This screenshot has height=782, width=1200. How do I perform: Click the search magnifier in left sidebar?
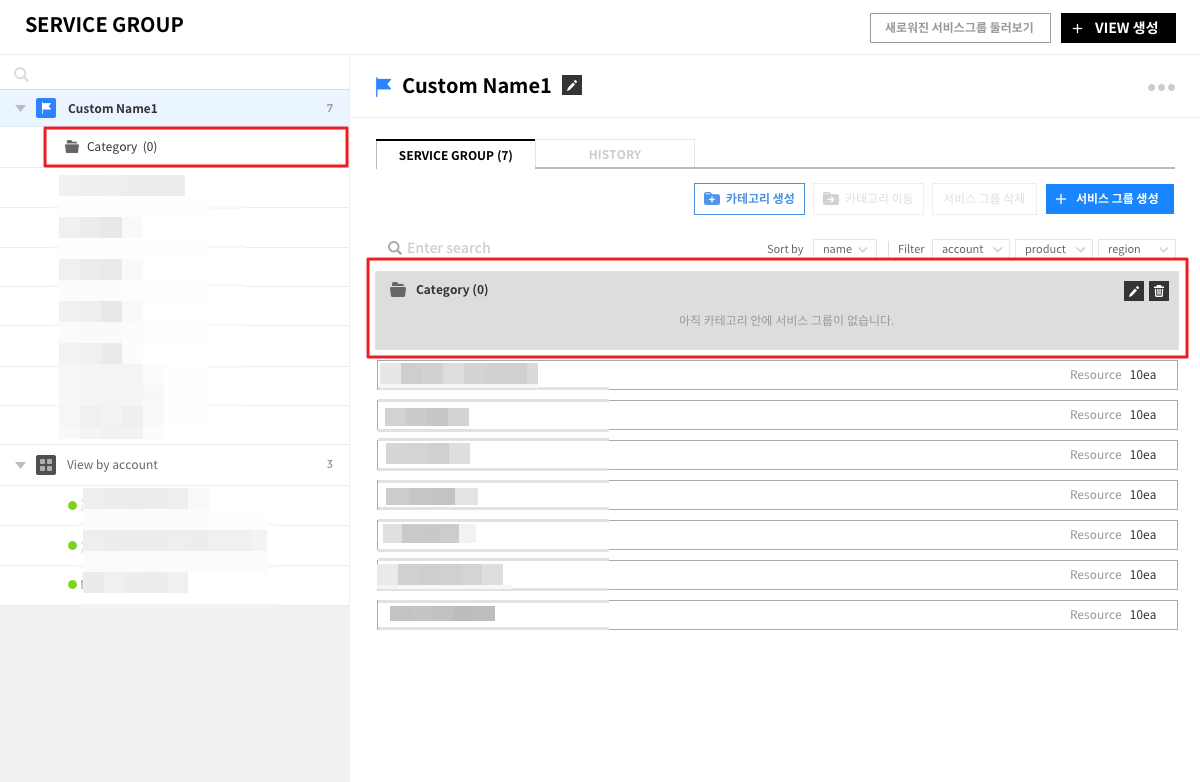[x=22, y=74]
